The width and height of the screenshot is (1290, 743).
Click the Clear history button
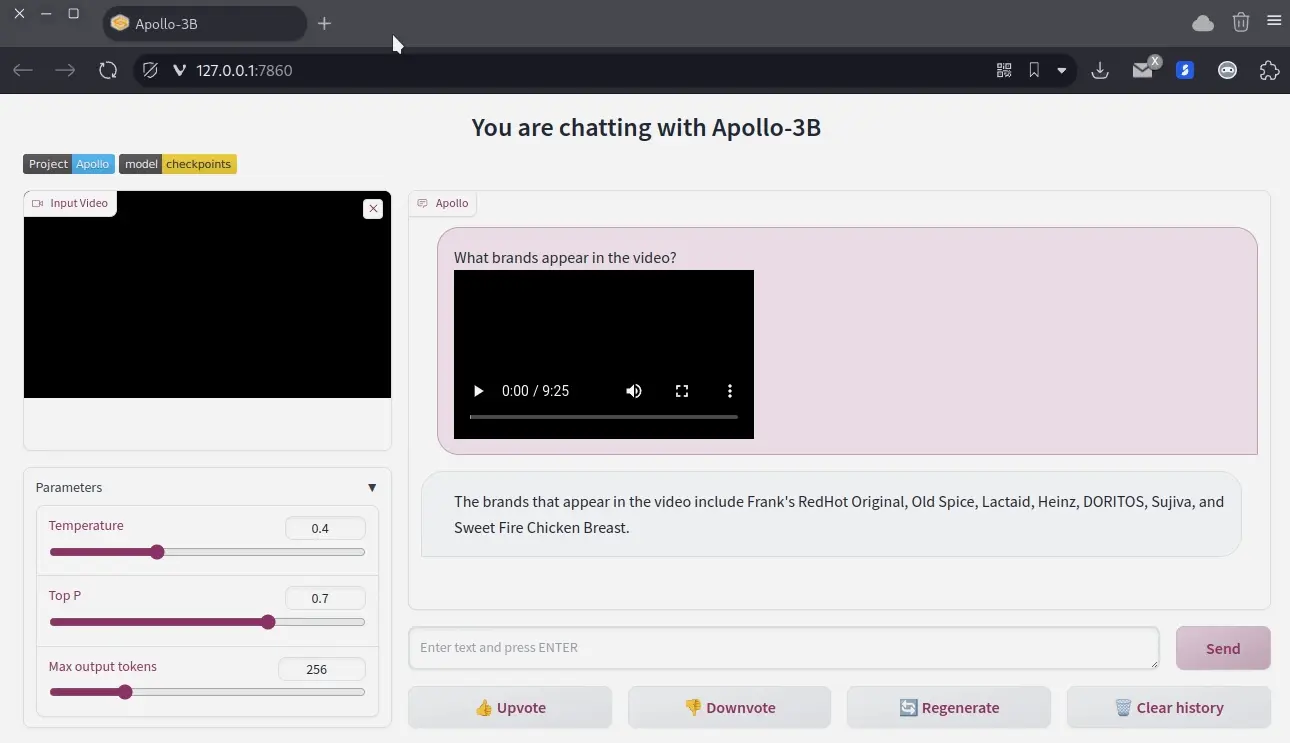[x=1169, y=707]
